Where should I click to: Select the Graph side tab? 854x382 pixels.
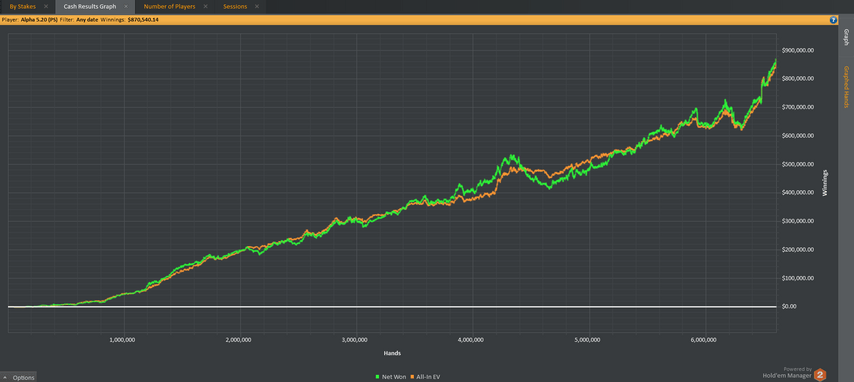(846, 38)
